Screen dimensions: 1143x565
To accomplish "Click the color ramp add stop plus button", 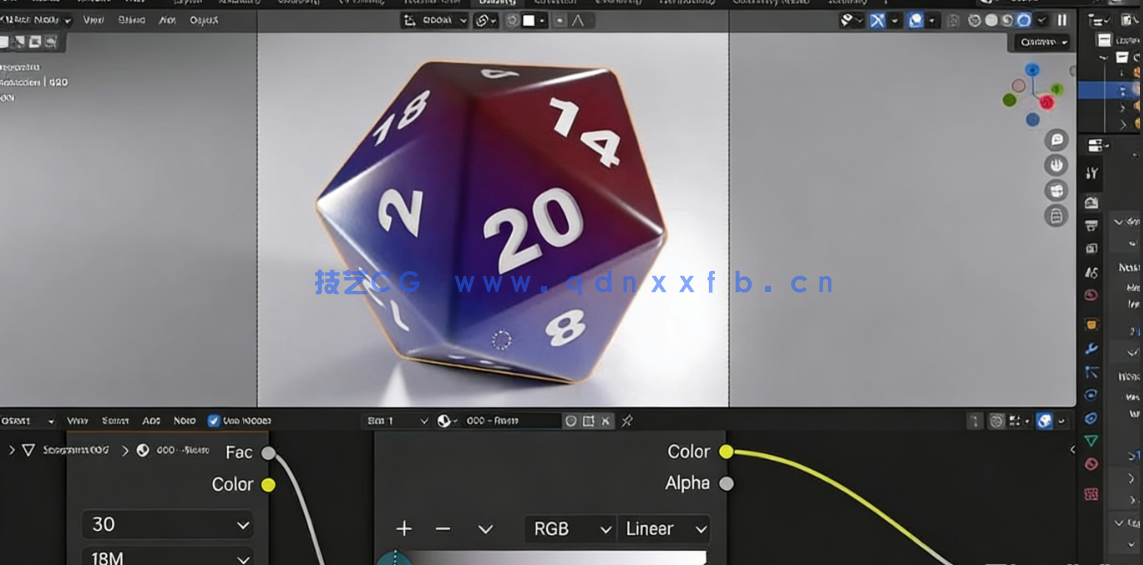I will 404,529.
